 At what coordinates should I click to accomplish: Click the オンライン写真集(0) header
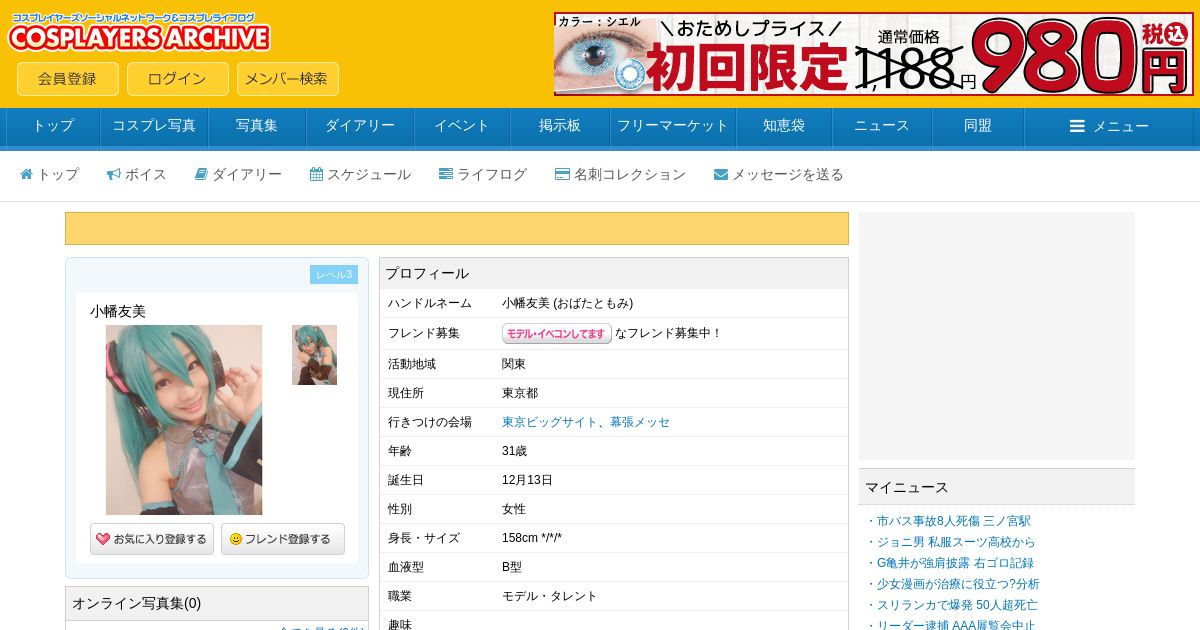(x=217, y=603)
